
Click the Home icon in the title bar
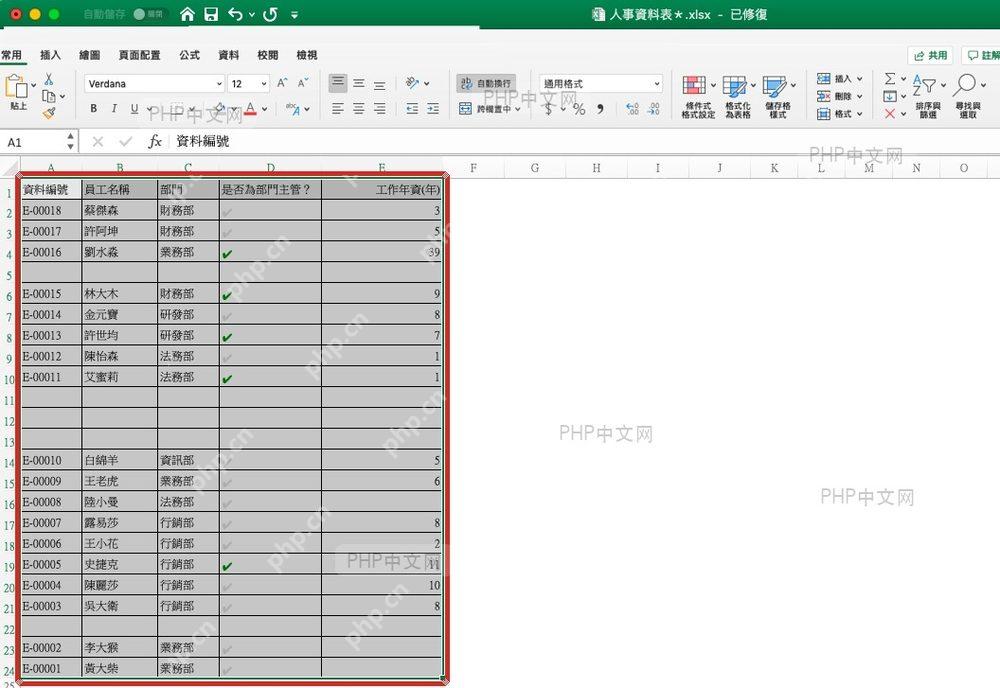coord(187,14)
